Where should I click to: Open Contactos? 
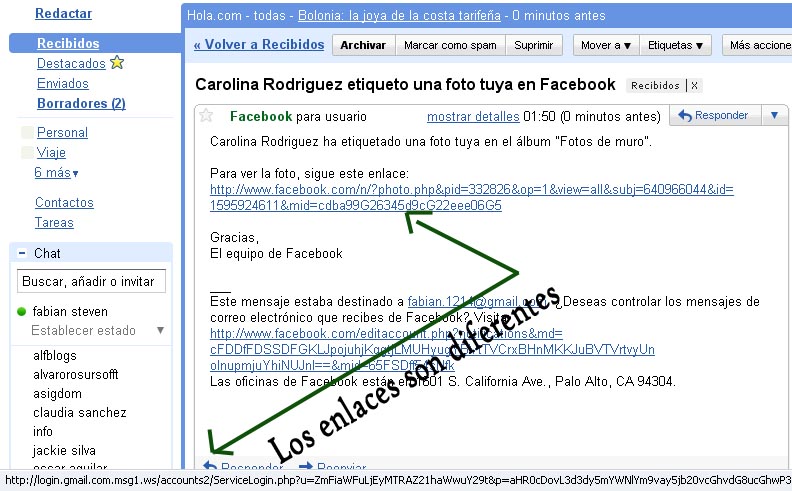click(64, 203)
